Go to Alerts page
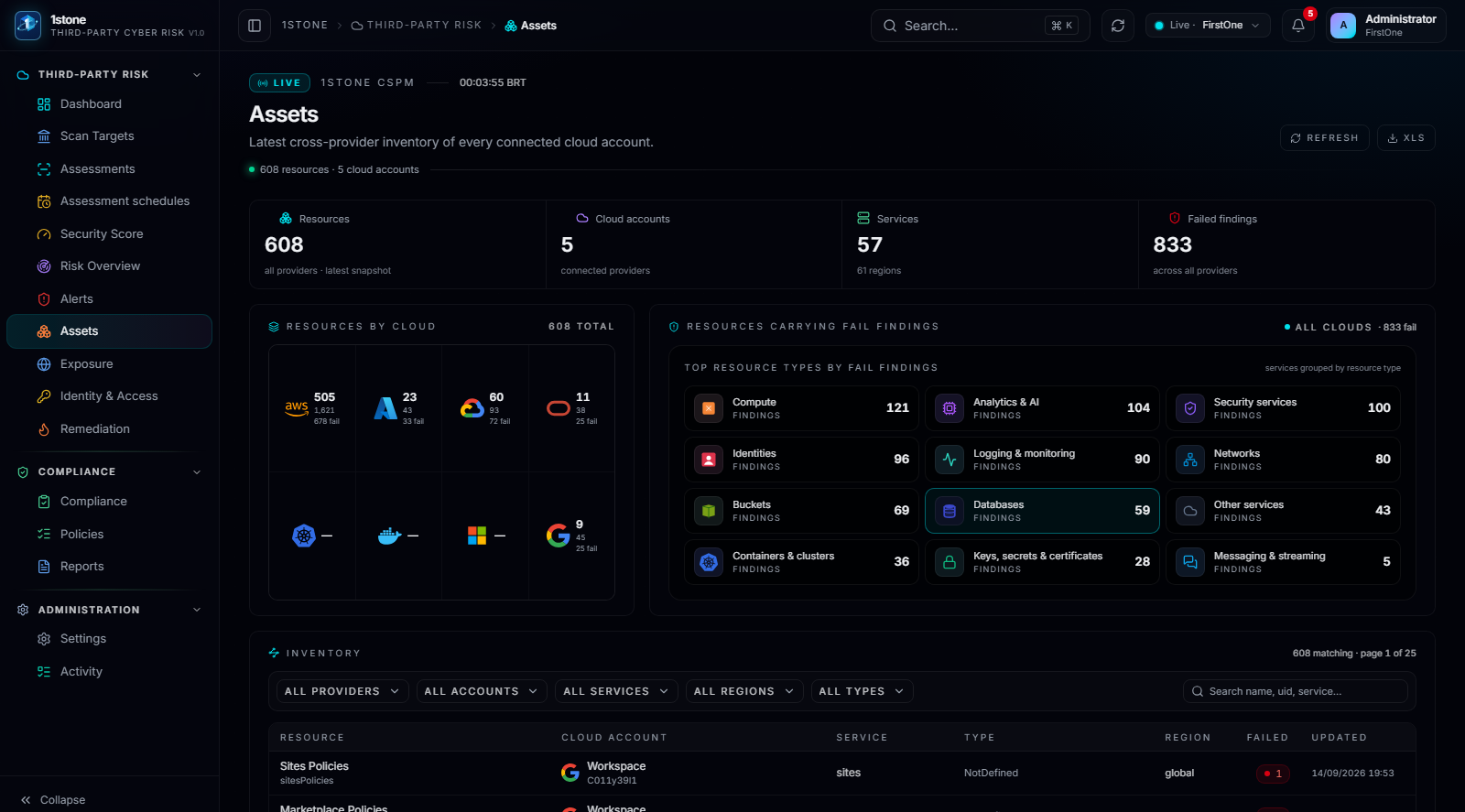Screen dimensions: 1465x812 (110, 299)
